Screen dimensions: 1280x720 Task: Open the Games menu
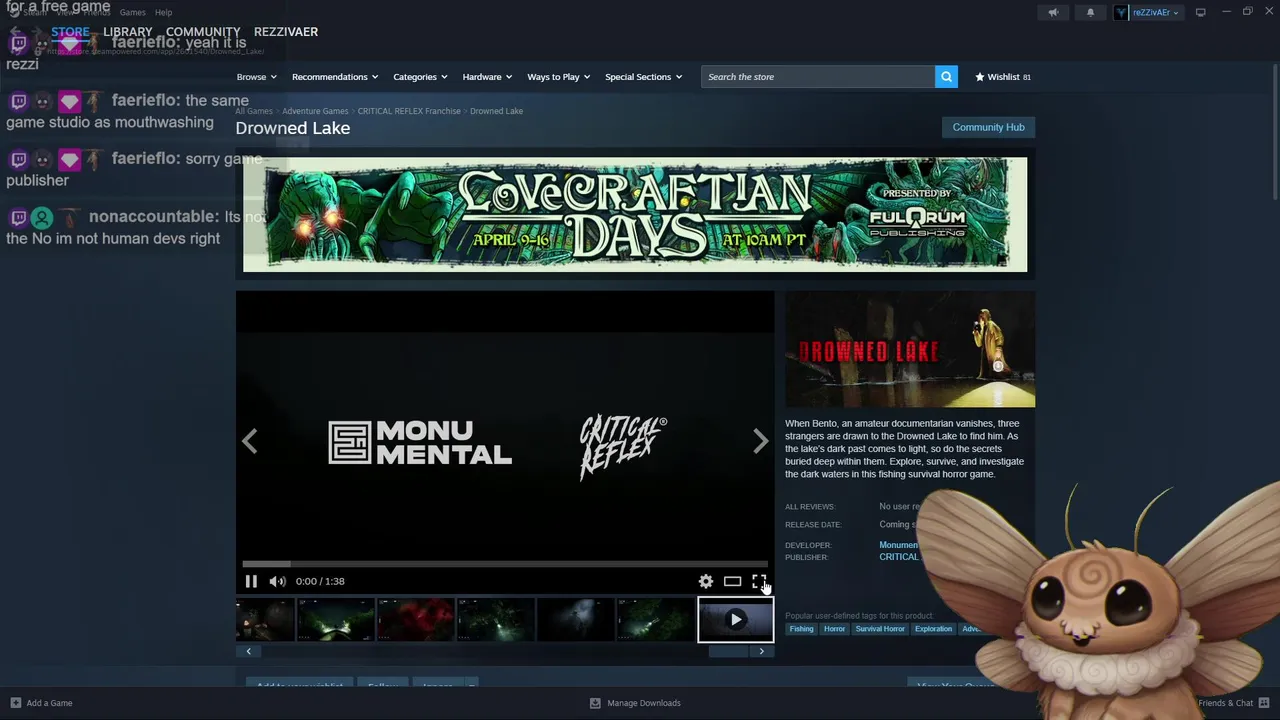(x=132, y=12)
